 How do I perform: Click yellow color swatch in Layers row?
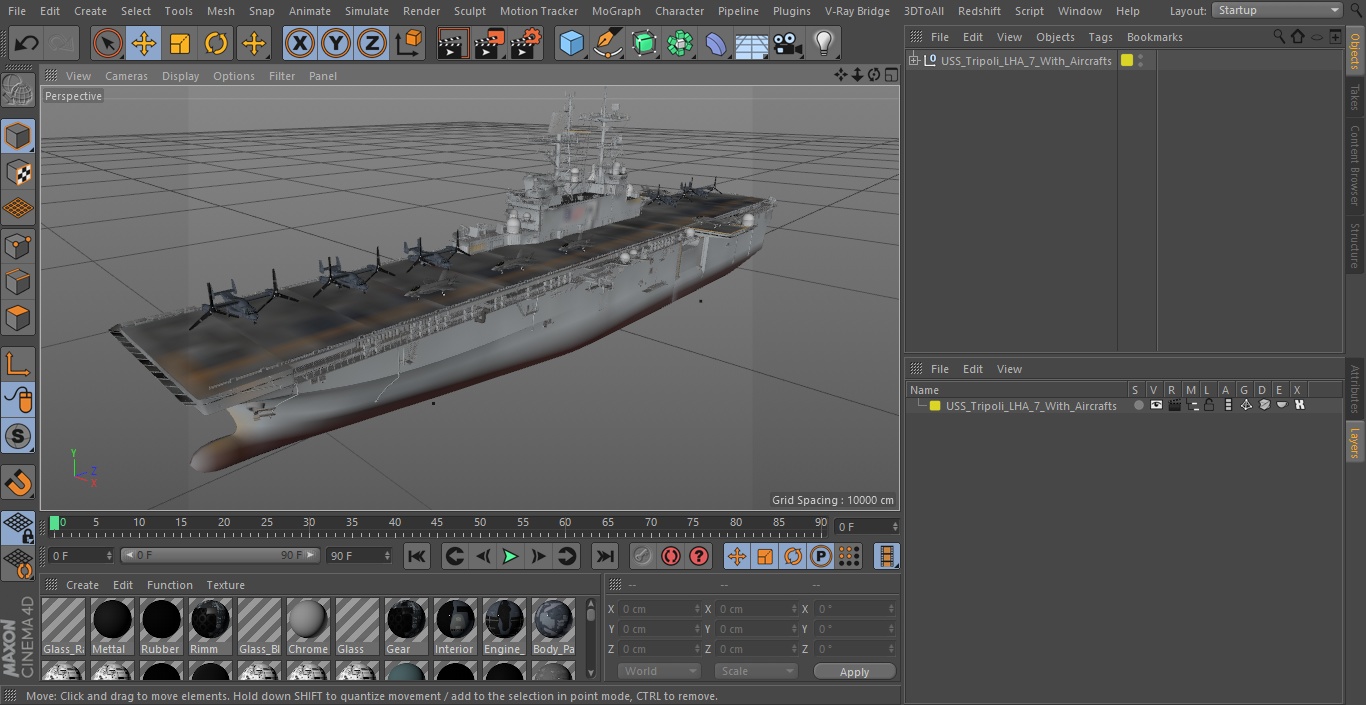(935, 406)
